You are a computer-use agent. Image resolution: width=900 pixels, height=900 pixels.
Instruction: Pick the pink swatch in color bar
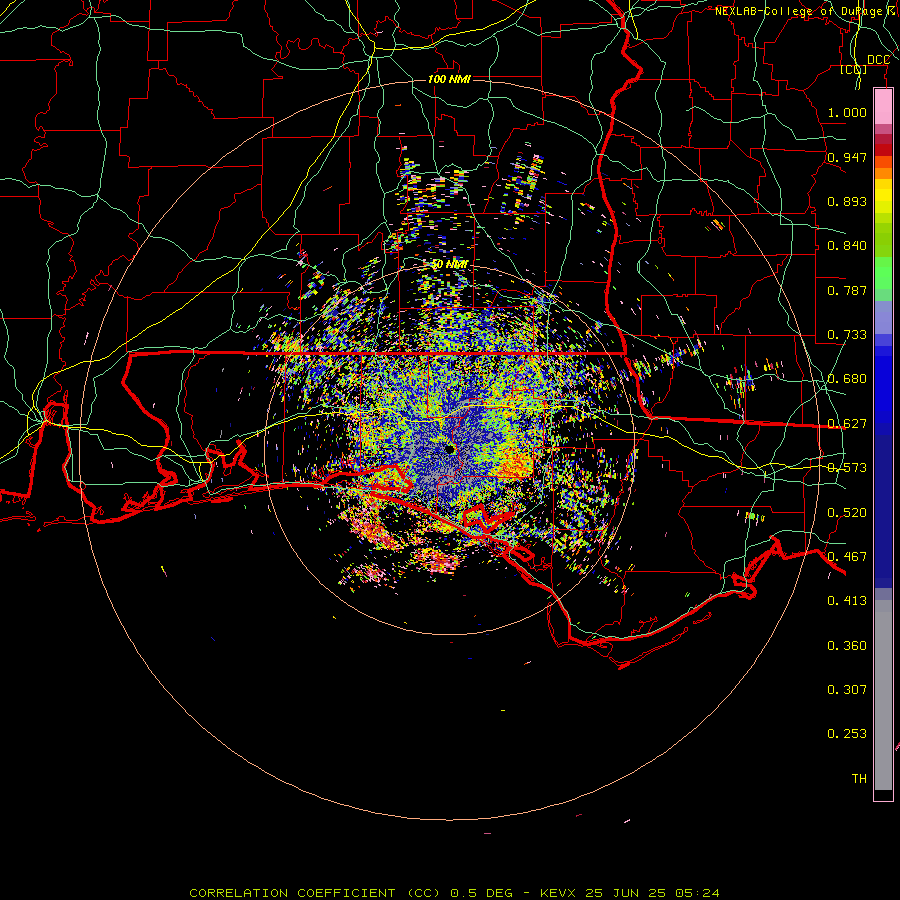(883, 107)
